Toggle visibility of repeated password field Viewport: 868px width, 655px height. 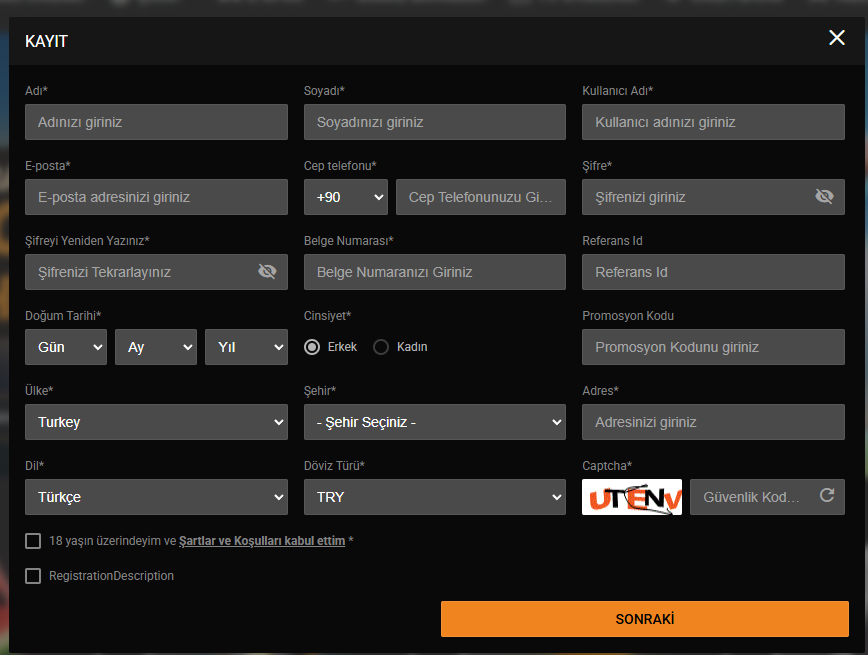267,271
